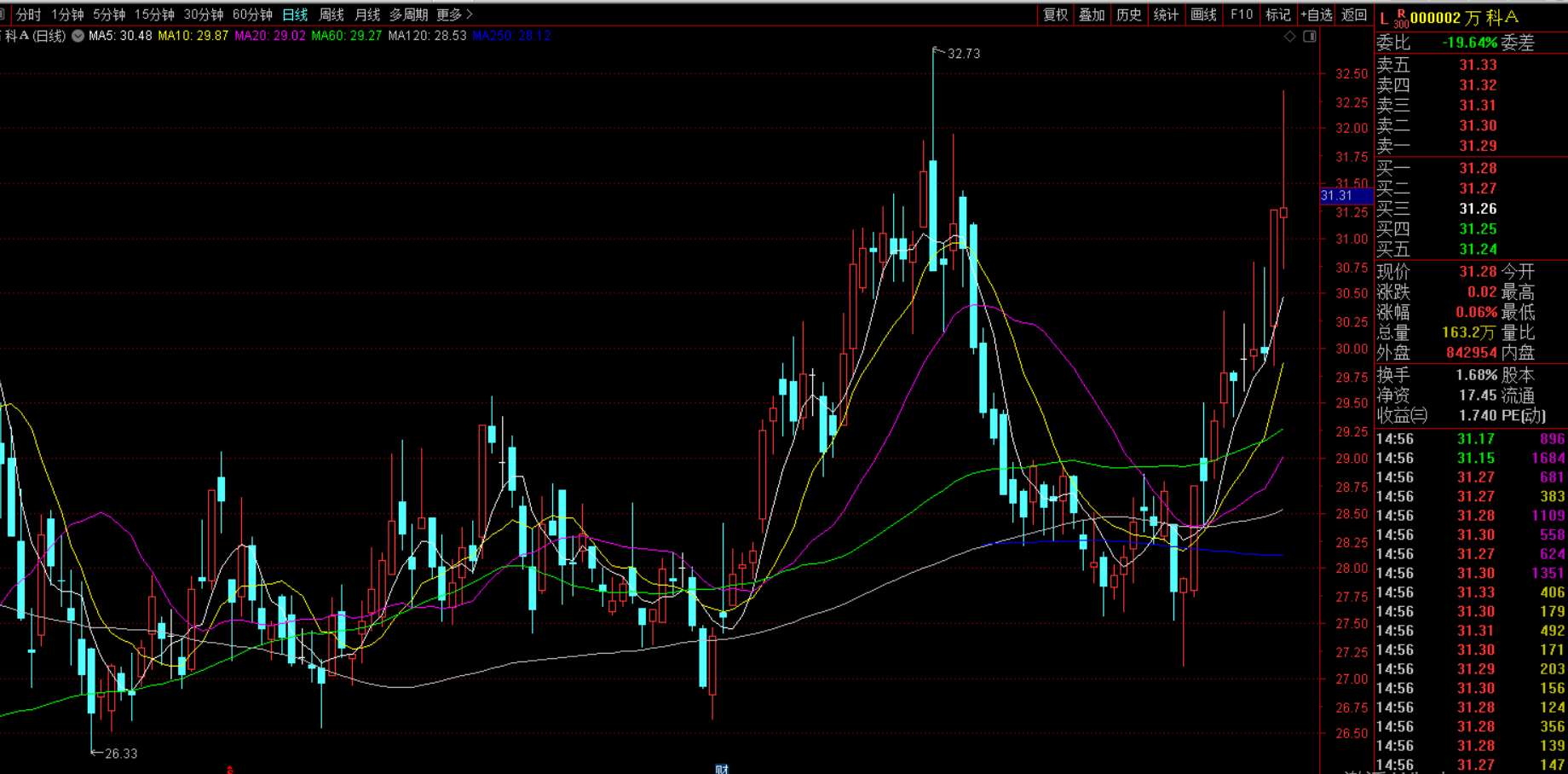Click the 卖三 ask price 31.31
Screen dimensions: 1568x774
pos(1478,106)
